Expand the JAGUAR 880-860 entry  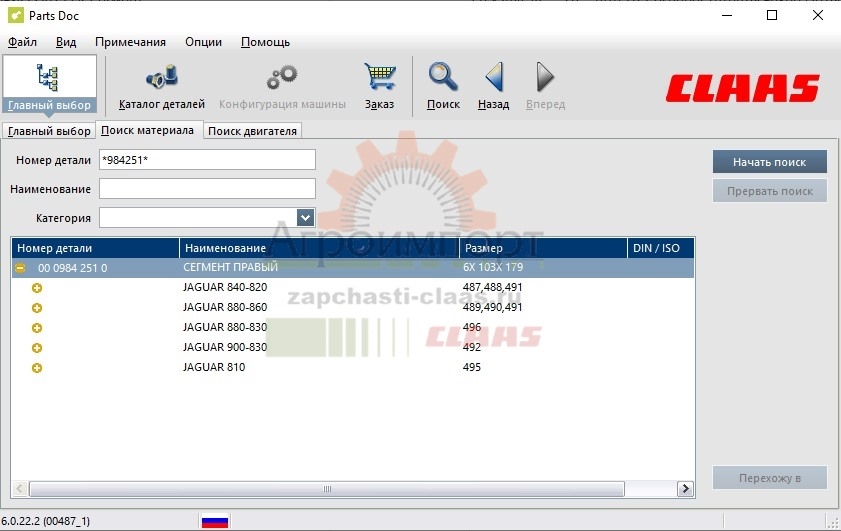[36, 308]
